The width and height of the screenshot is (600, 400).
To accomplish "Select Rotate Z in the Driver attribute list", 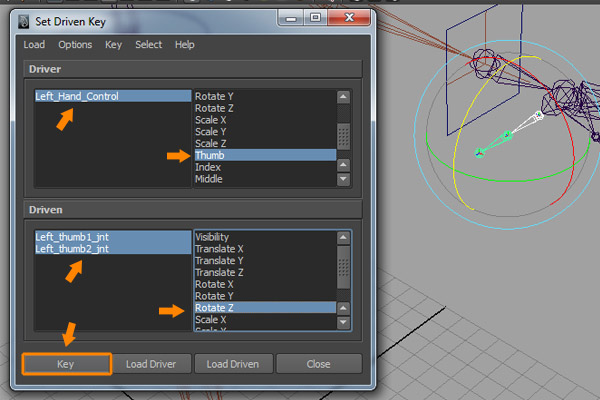I will click(265, 108).
